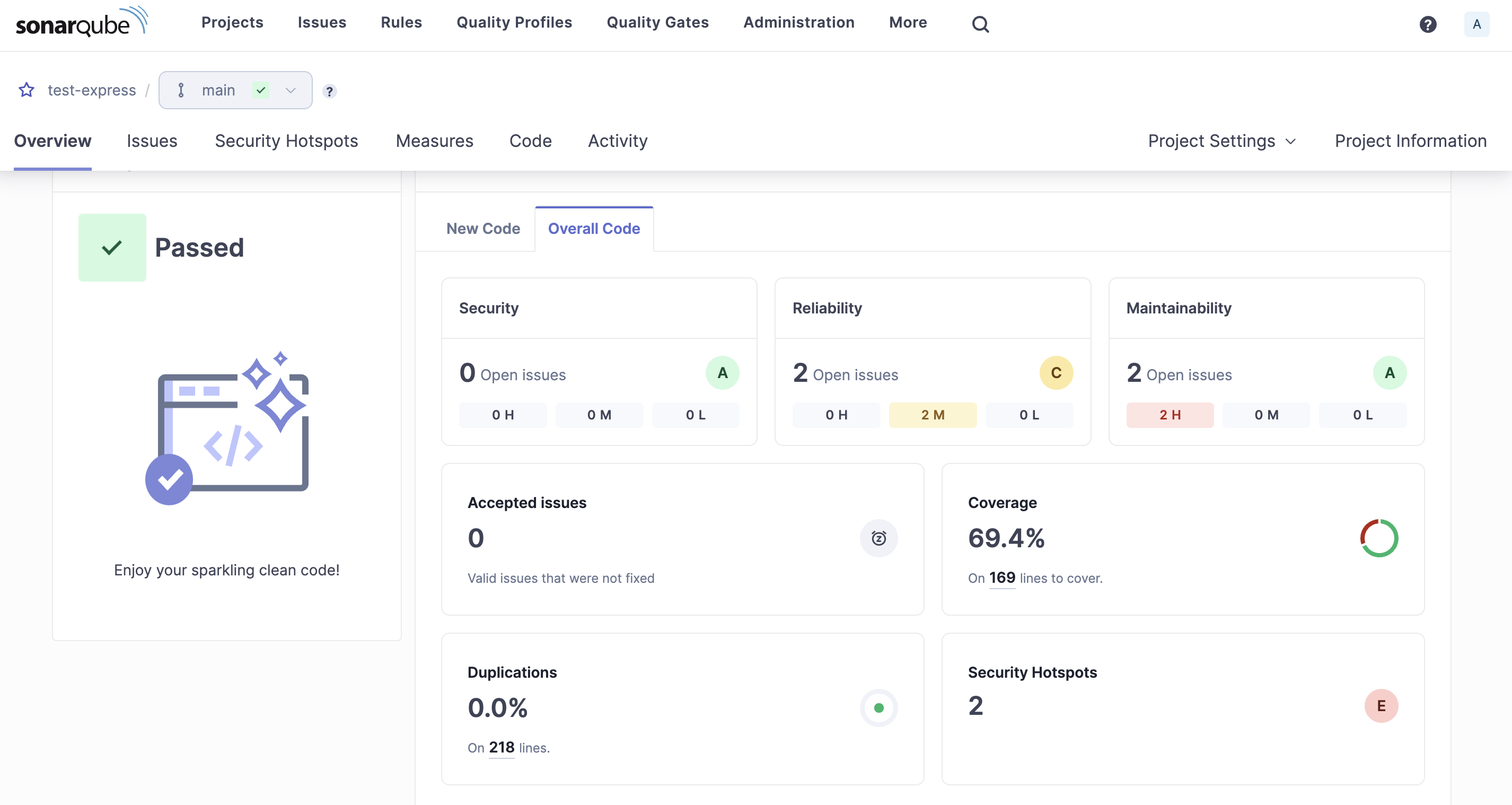
Task: Open Project Information
Action: (1410, 141)
